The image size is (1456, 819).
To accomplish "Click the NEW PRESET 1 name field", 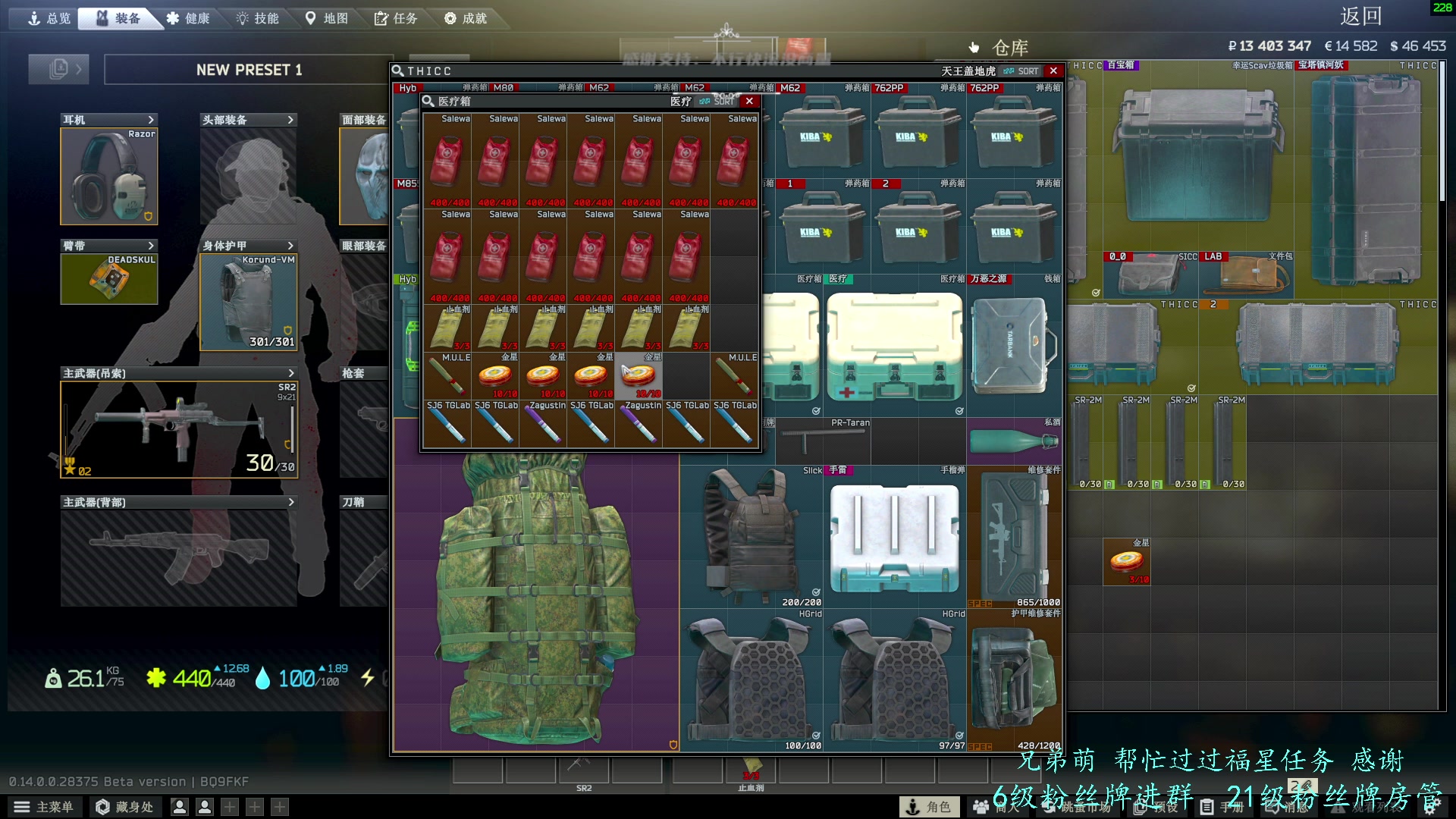I will point(249,70).
